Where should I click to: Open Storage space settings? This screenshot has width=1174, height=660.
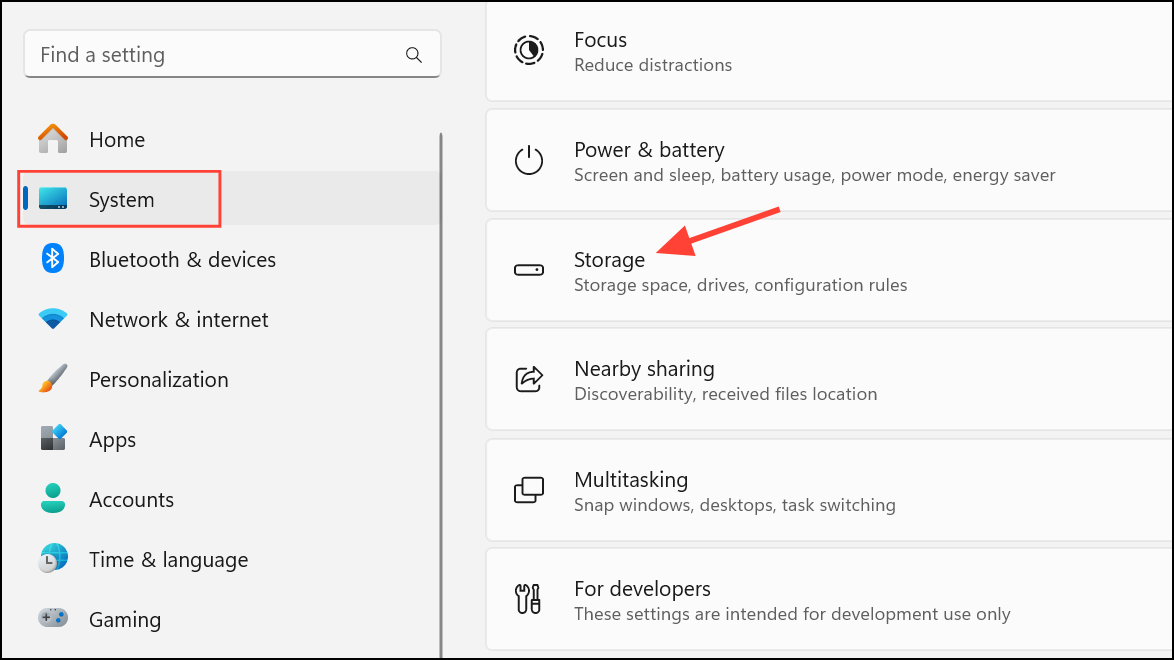[740, 271]
